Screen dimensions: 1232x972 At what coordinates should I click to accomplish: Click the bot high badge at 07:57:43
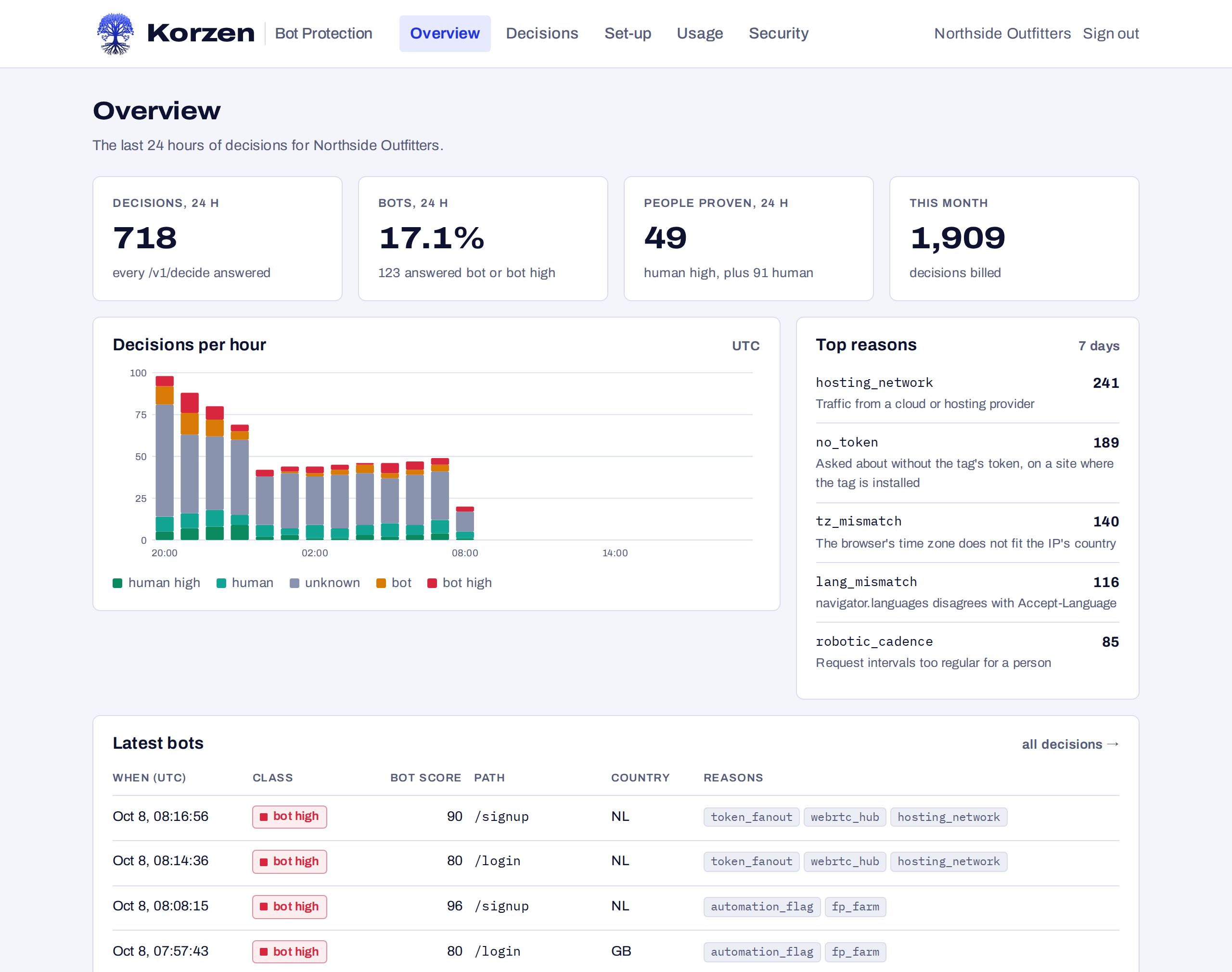pos(290,951)
